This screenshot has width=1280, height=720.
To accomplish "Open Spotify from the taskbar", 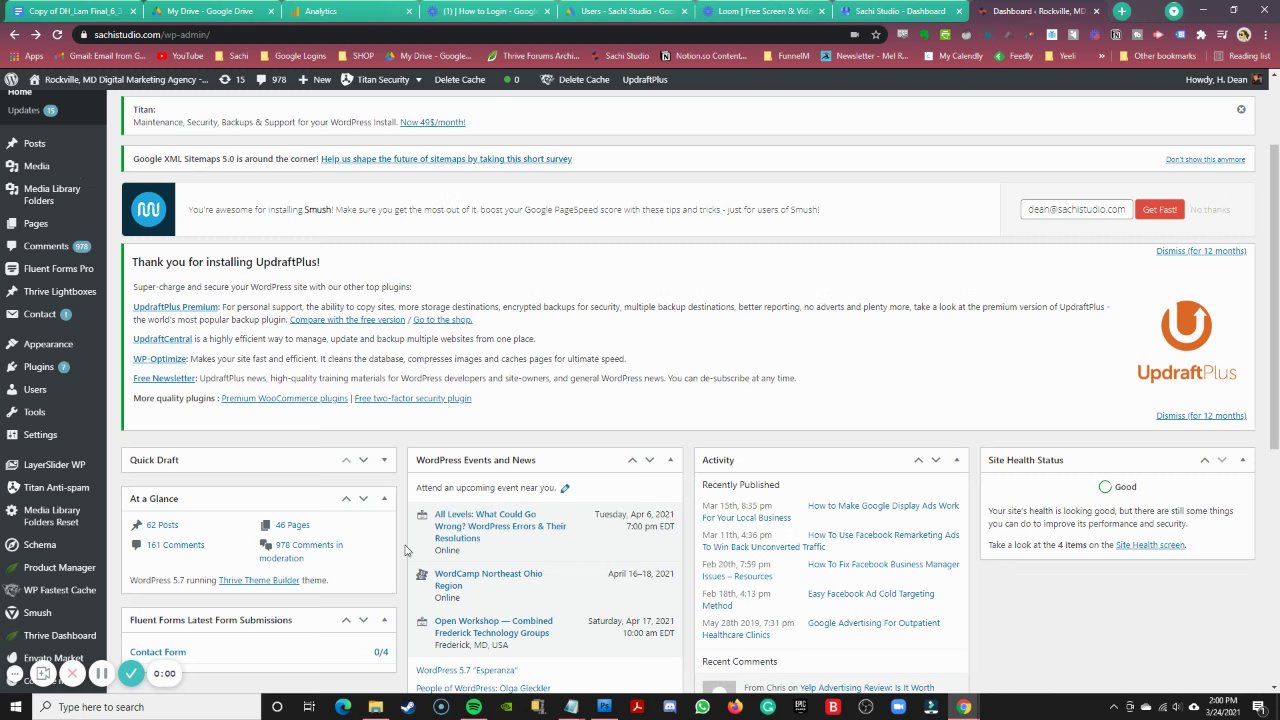I will (x=474, y=707).
